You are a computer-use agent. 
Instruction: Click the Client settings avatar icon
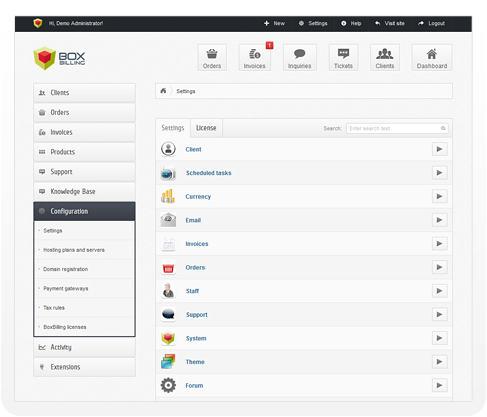pos(168,149)
